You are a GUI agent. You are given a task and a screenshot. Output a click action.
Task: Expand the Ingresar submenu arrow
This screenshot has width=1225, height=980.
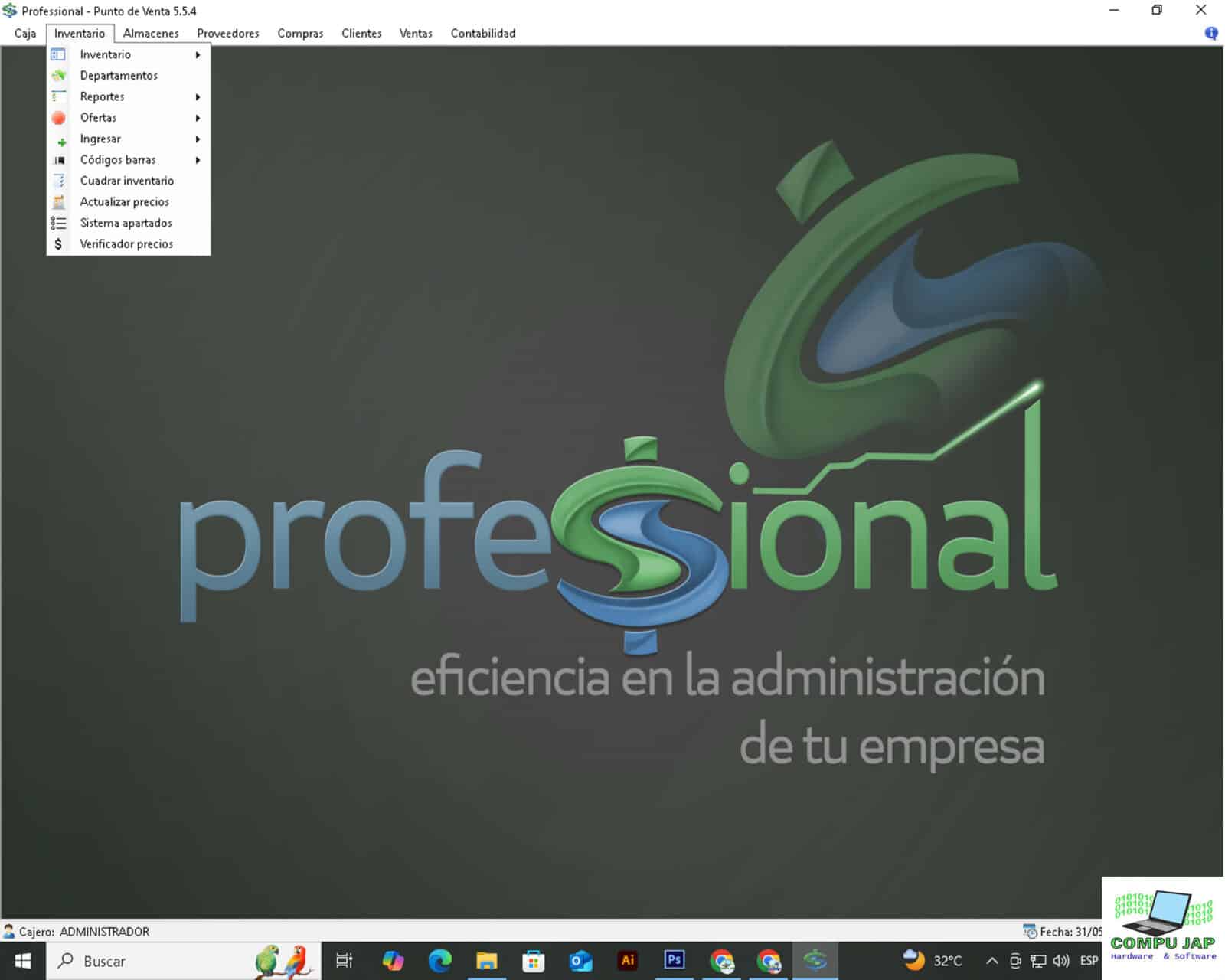pos(198,139)
